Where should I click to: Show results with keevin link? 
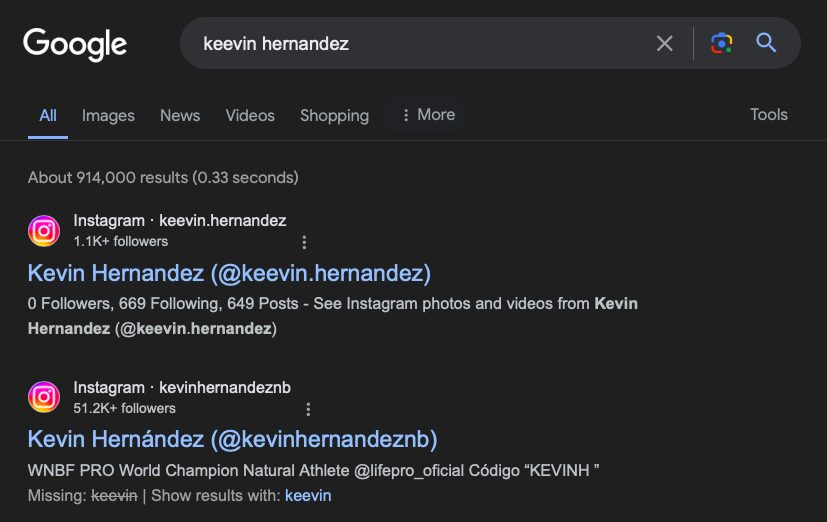coord(308,496)
